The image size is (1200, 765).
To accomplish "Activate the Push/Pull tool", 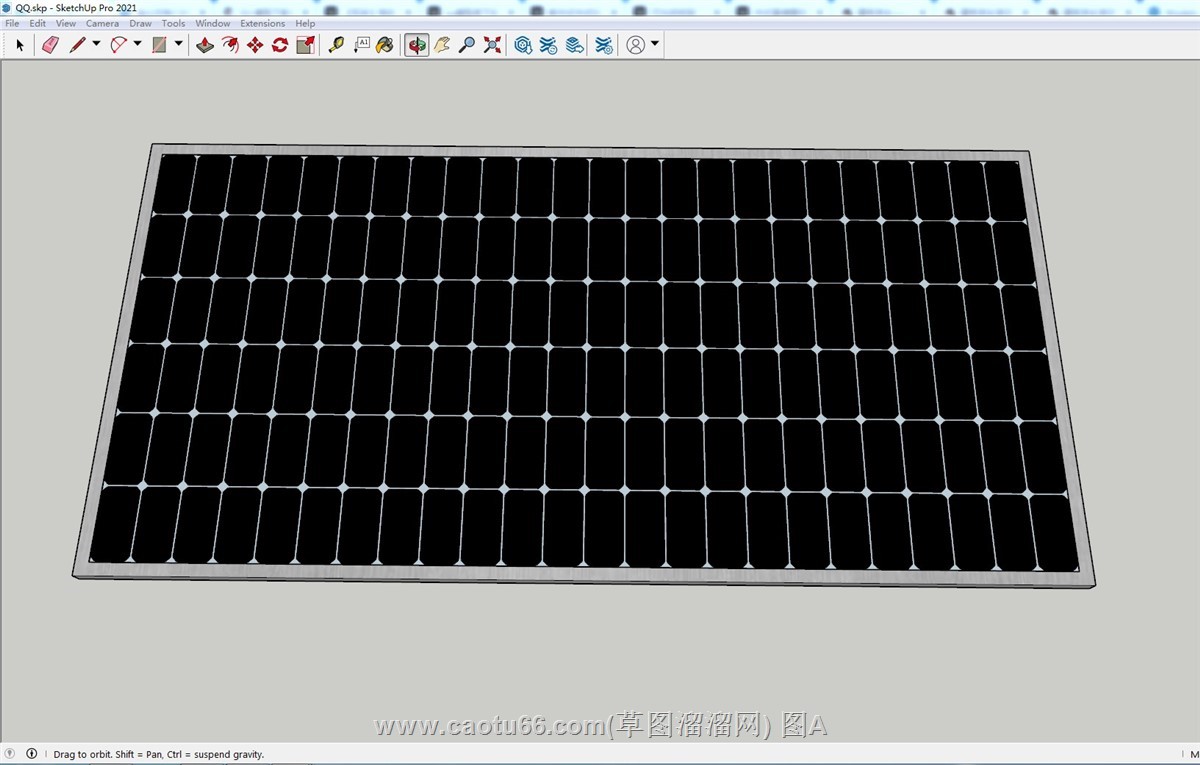I will [x=205, y=45].
